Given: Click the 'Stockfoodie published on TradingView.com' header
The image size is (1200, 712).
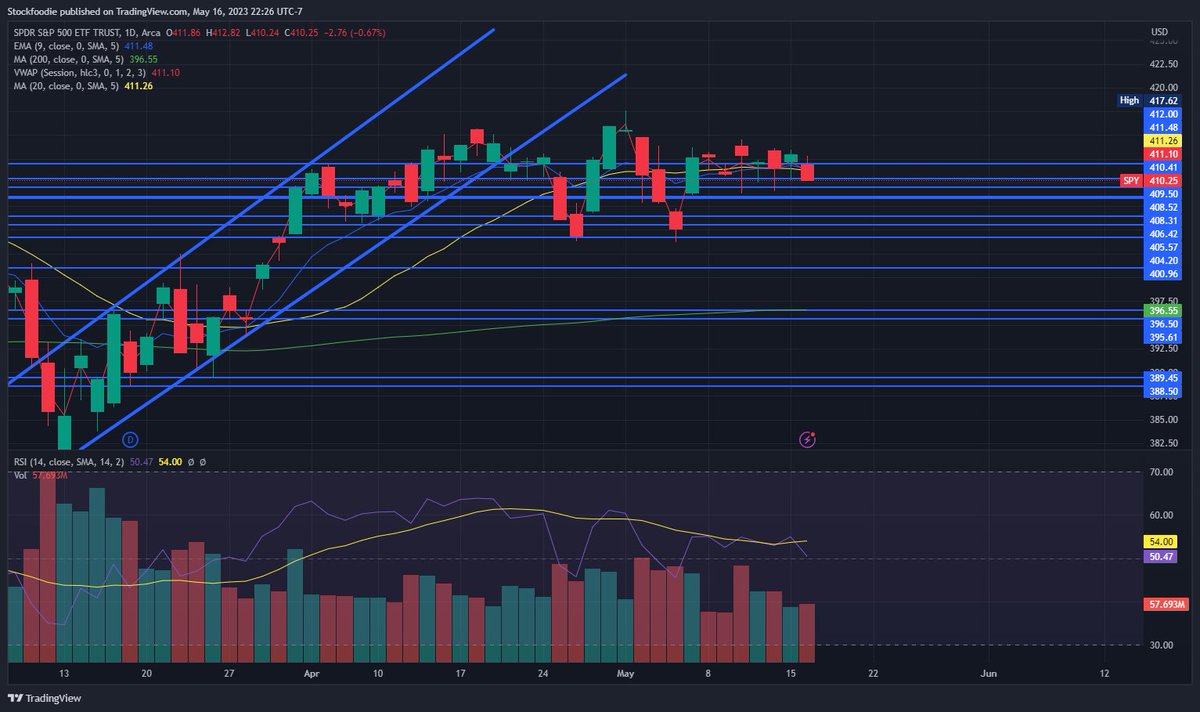Looking at the screenshot, I should (x=96, y=12).
